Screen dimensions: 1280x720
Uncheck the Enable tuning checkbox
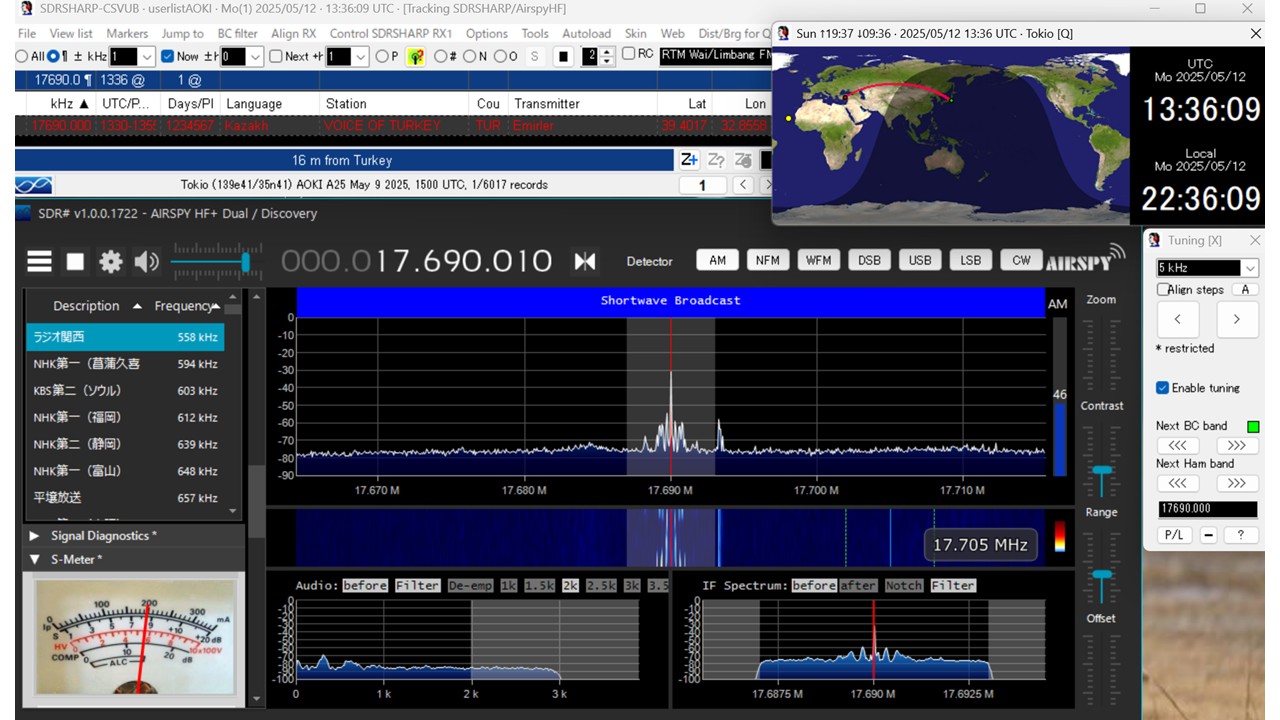[1163, 388]
